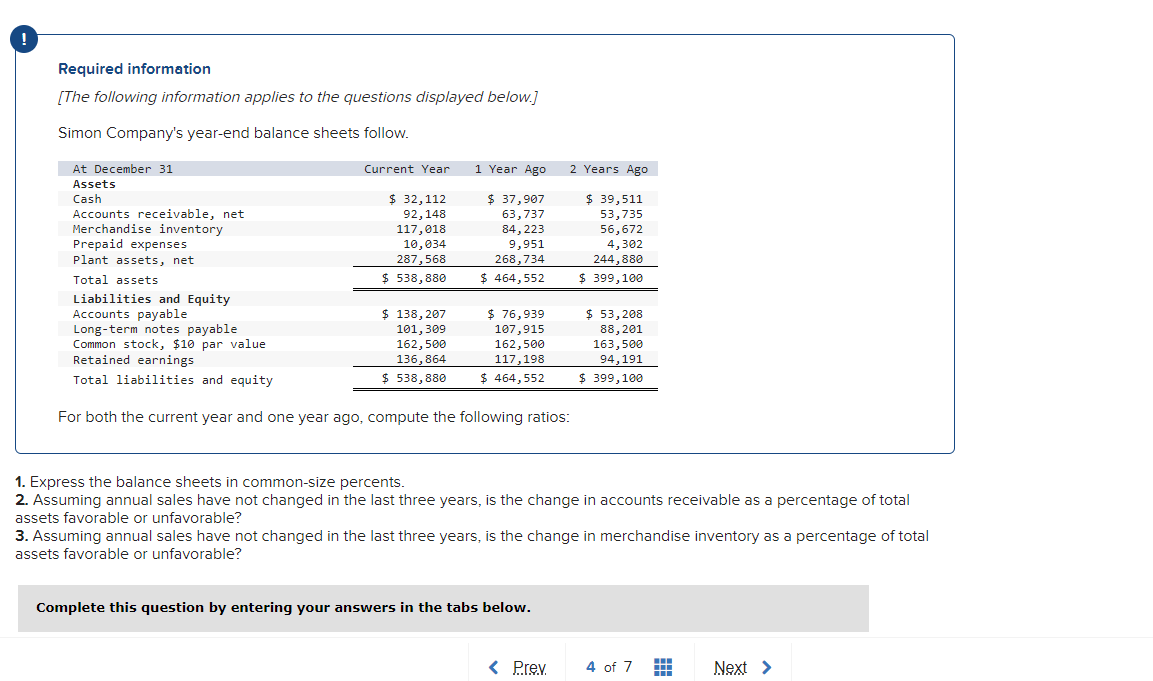Select the '2 Years Ago' column header
The image size is (1153, 681).
[x=609, y=169]
